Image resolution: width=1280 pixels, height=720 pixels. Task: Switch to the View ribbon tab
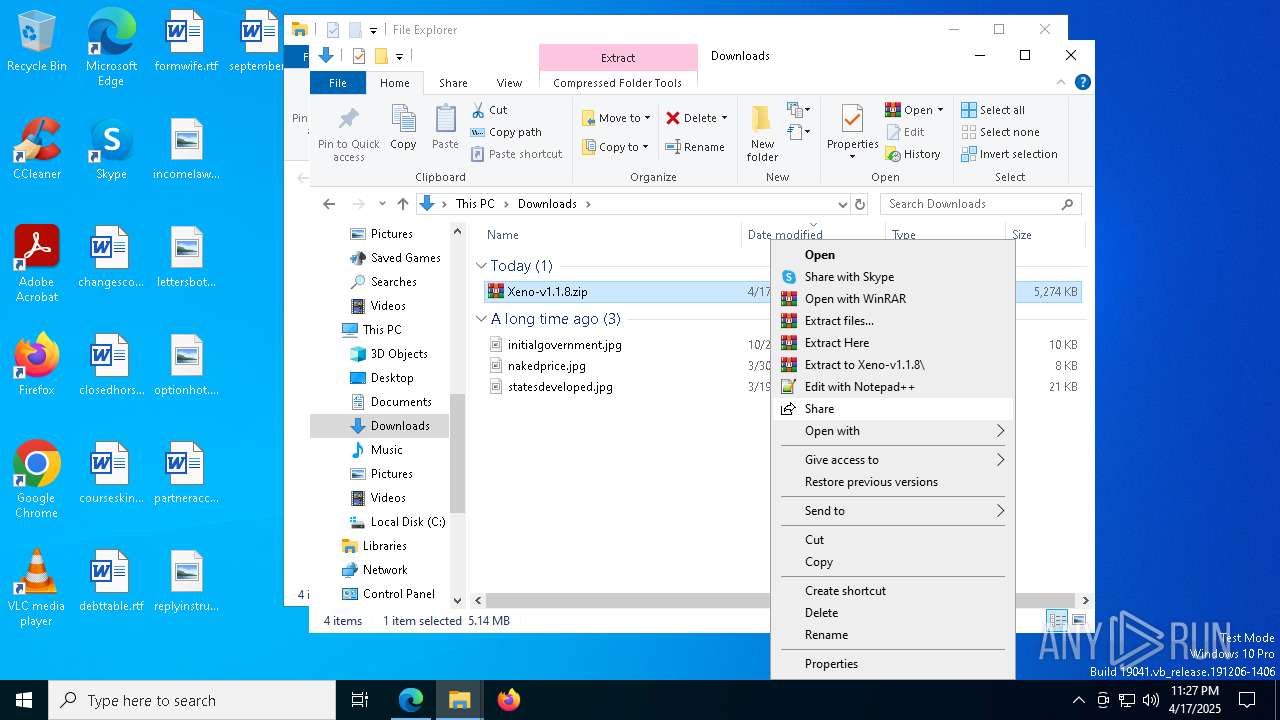(x=509, y=83)
